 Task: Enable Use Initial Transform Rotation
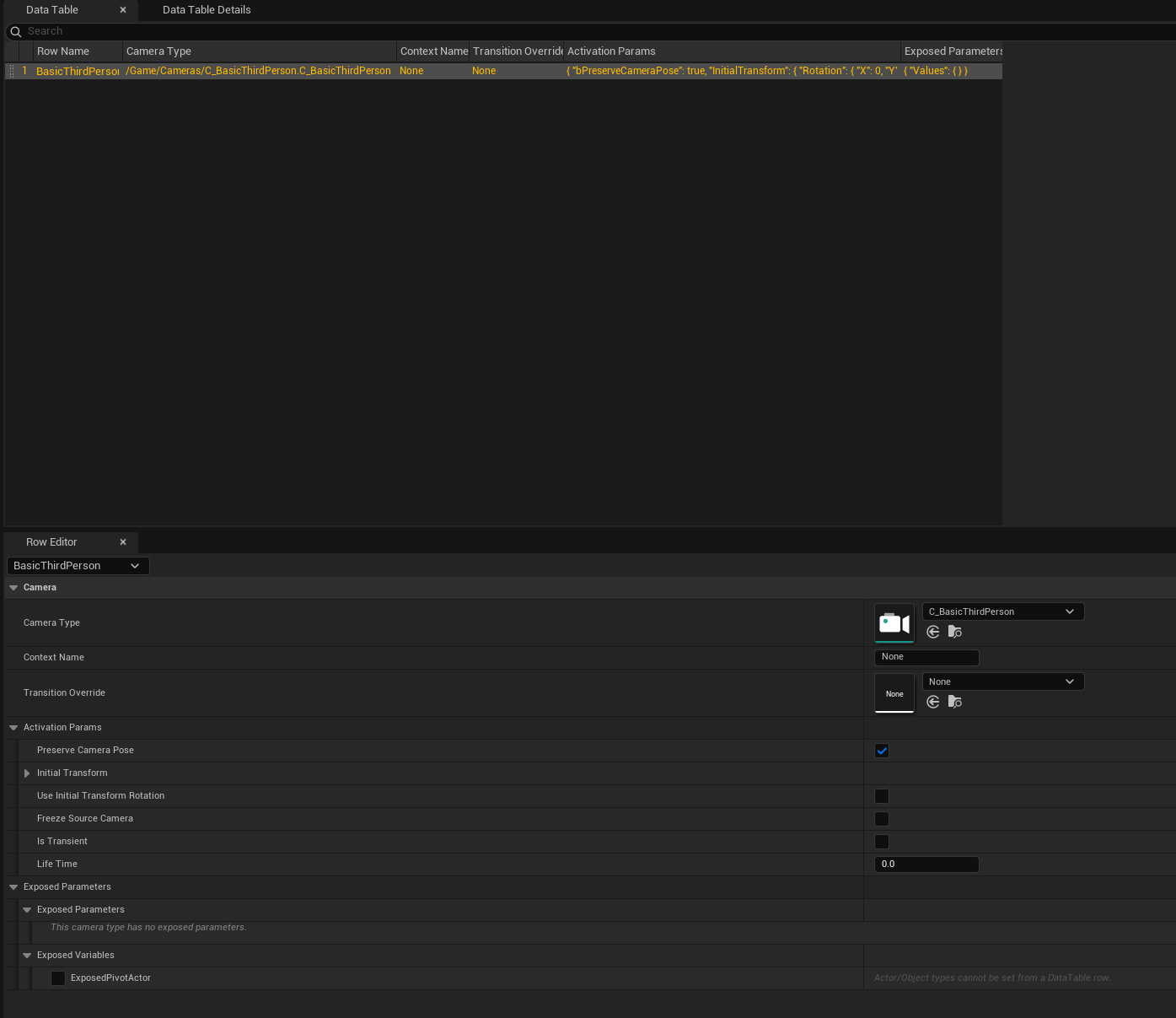tap(882, 796)
